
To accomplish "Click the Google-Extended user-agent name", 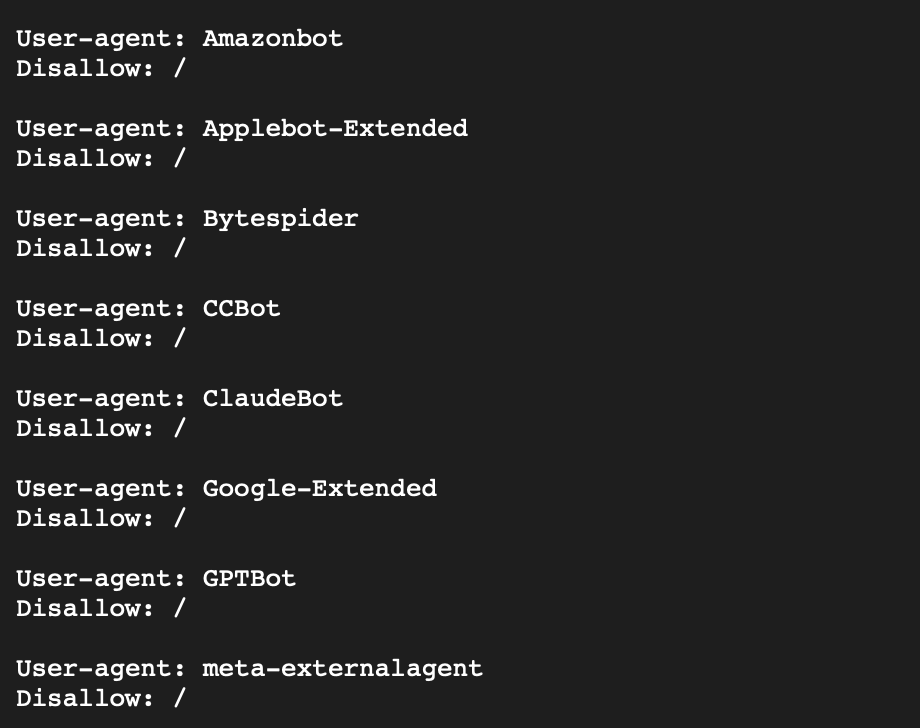I will click(x=319, y=489).
